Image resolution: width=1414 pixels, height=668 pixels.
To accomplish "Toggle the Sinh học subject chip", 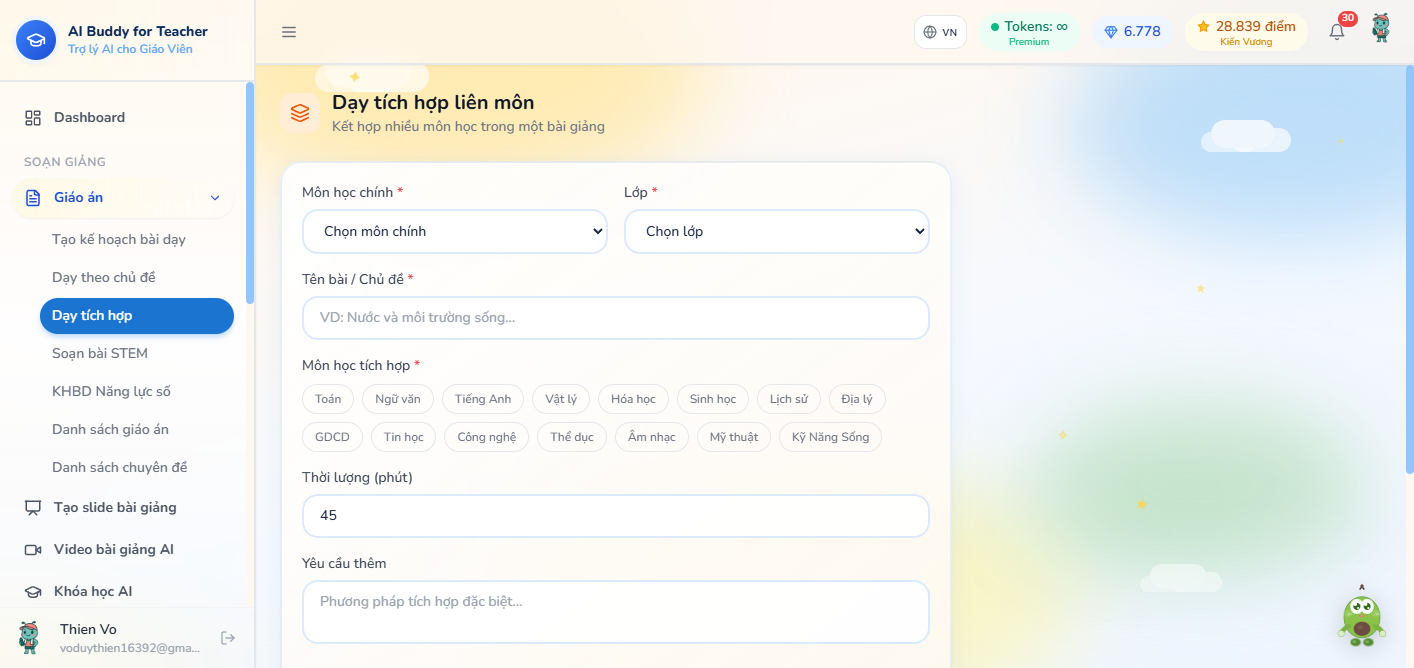I will click(x=713, y=399).
